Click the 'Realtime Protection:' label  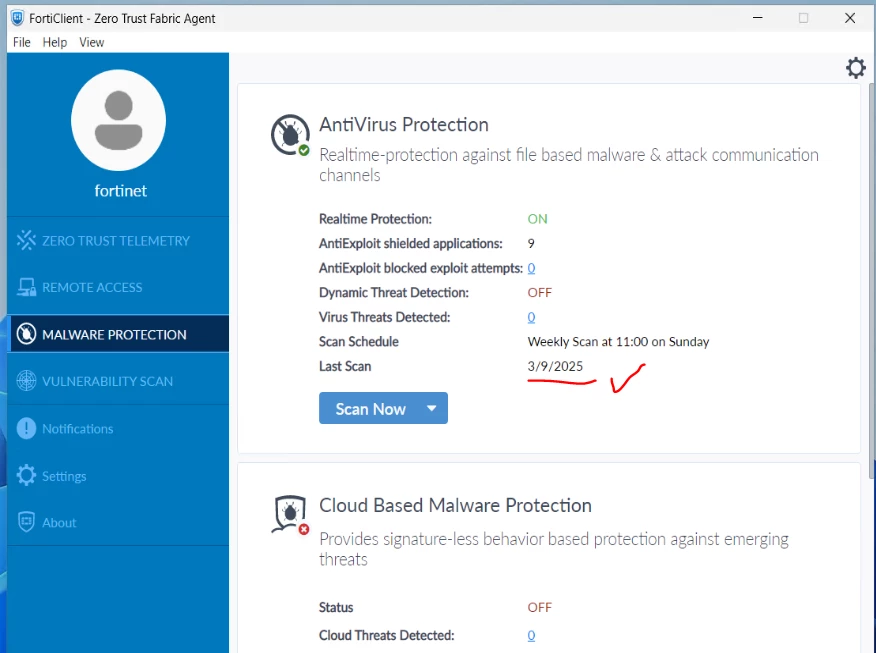(375, 219)
